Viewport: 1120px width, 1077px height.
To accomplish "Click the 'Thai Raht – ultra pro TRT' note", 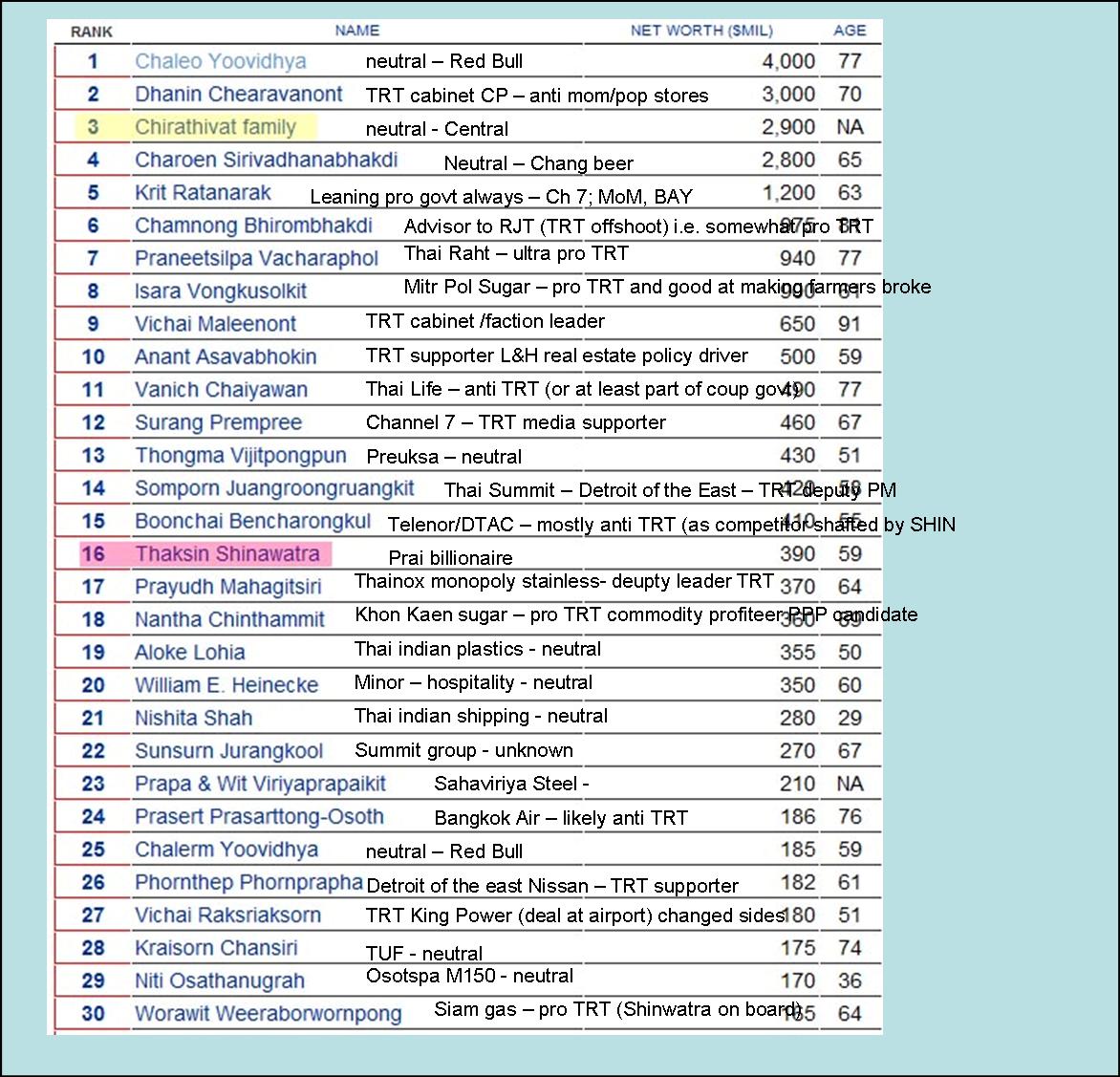I will [516, 253].
